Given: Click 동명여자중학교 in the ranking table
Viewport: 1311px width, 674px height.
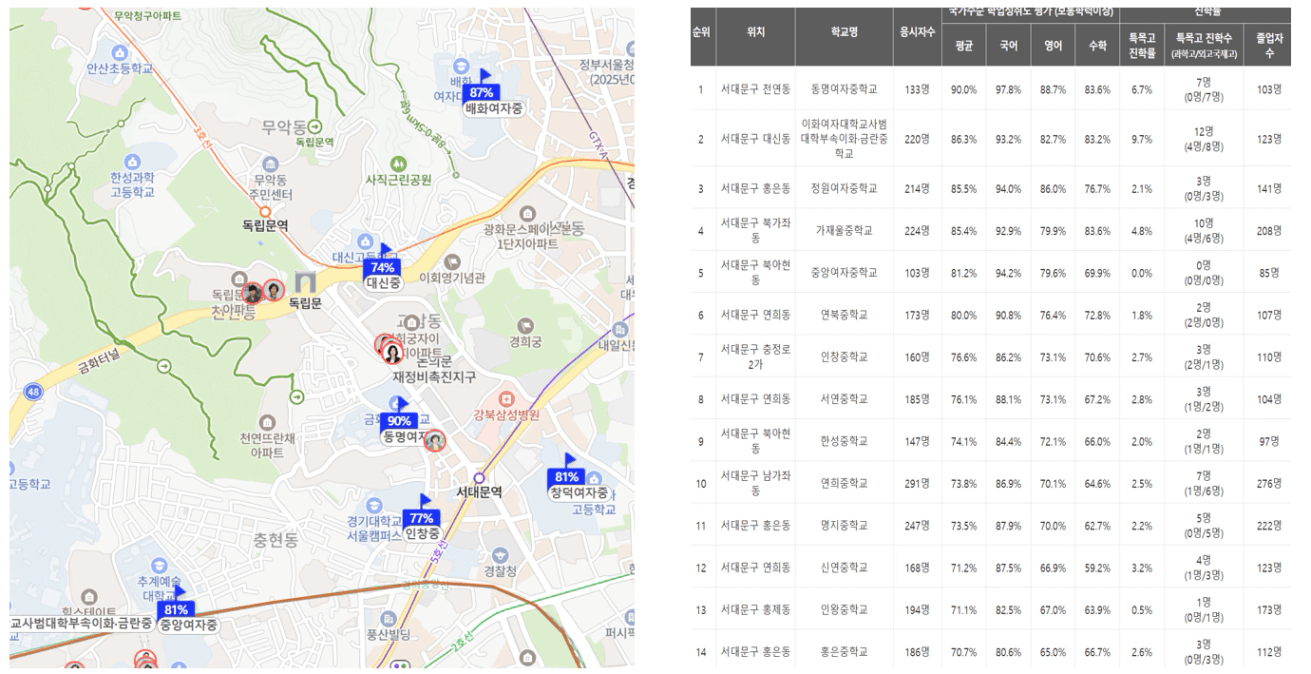Looking at the screenshot, I should [844, 89].
